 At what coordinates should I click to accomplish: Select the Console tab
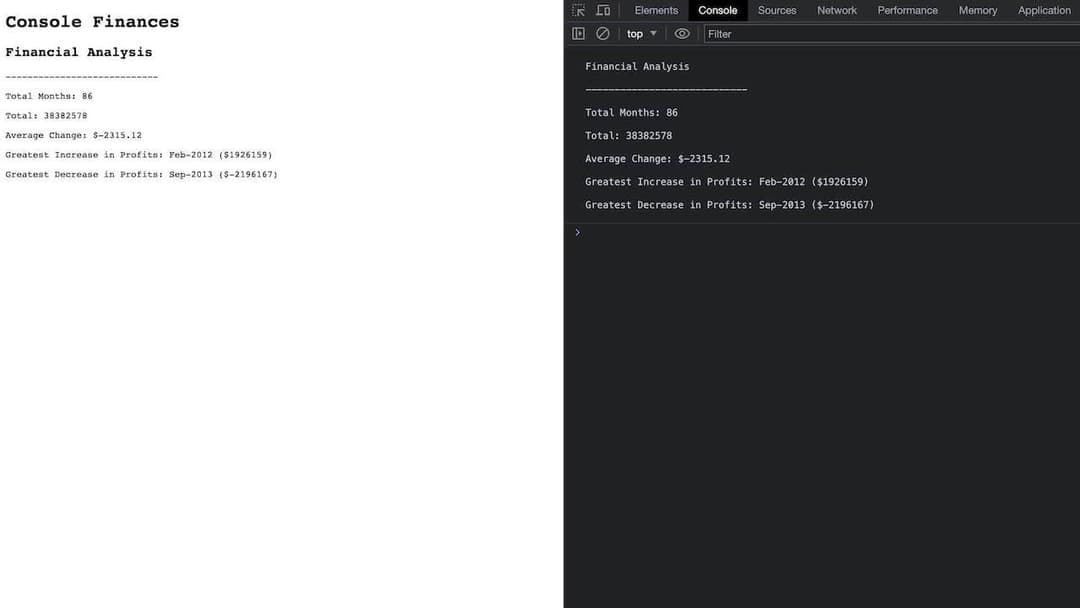pyautogui.click(x=717, y=11)
